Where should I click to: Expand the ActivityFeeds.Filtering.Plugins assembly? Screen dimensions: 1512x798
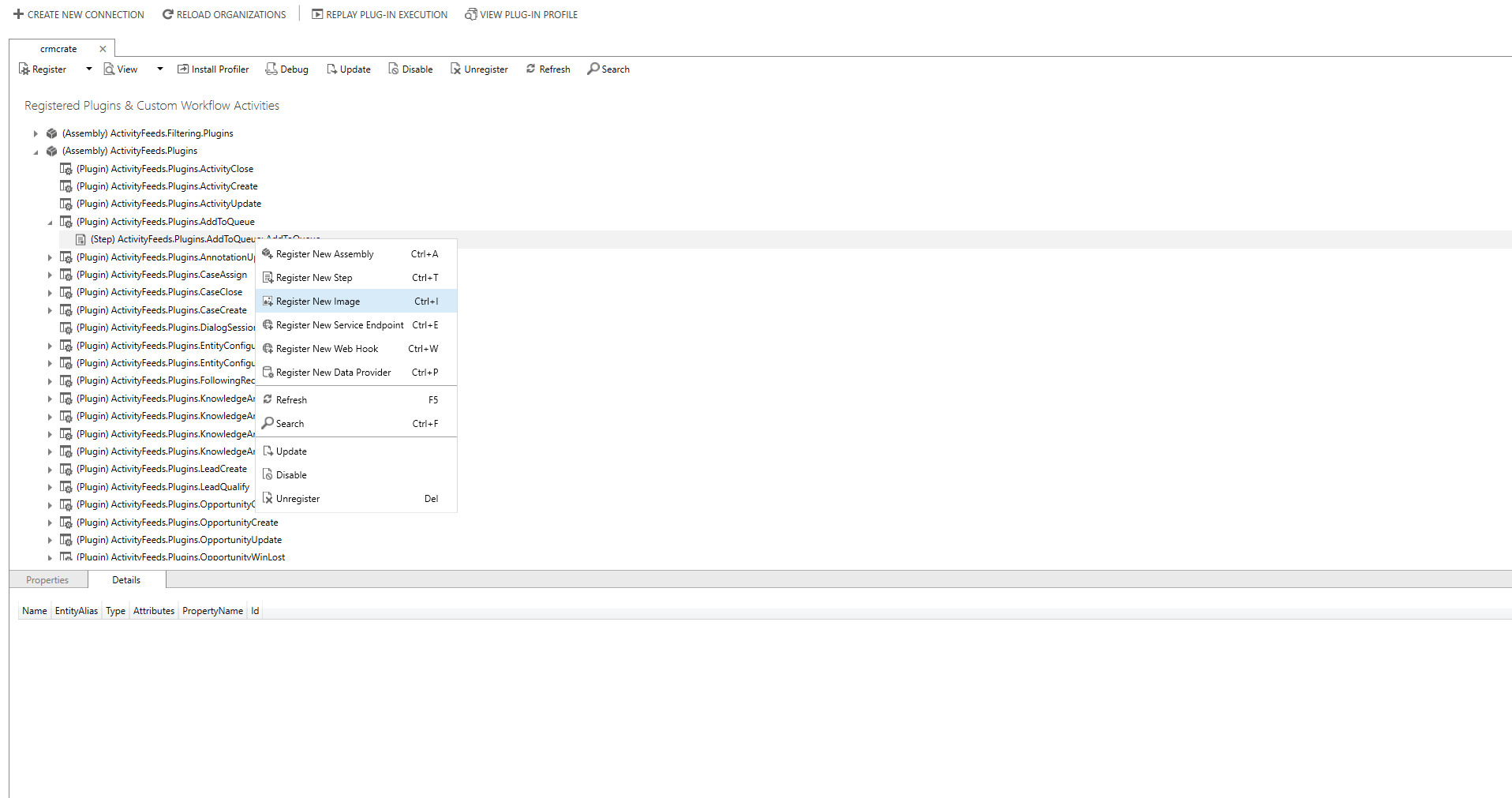click(36, 133)
